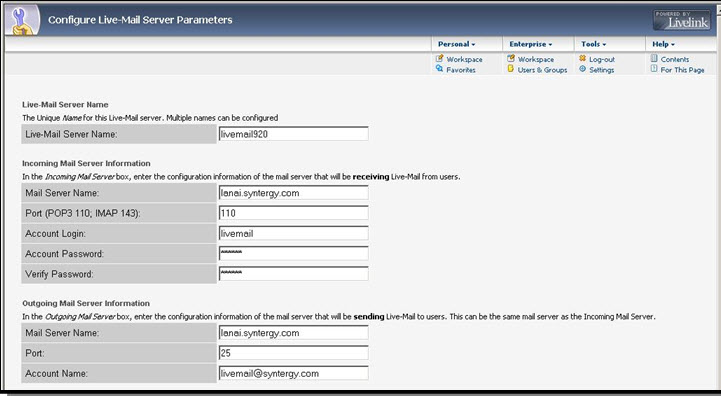The width and height of the screenshot is (721, 396).
Task: Click the Personal Workspace icon
Action: point(440,58)
